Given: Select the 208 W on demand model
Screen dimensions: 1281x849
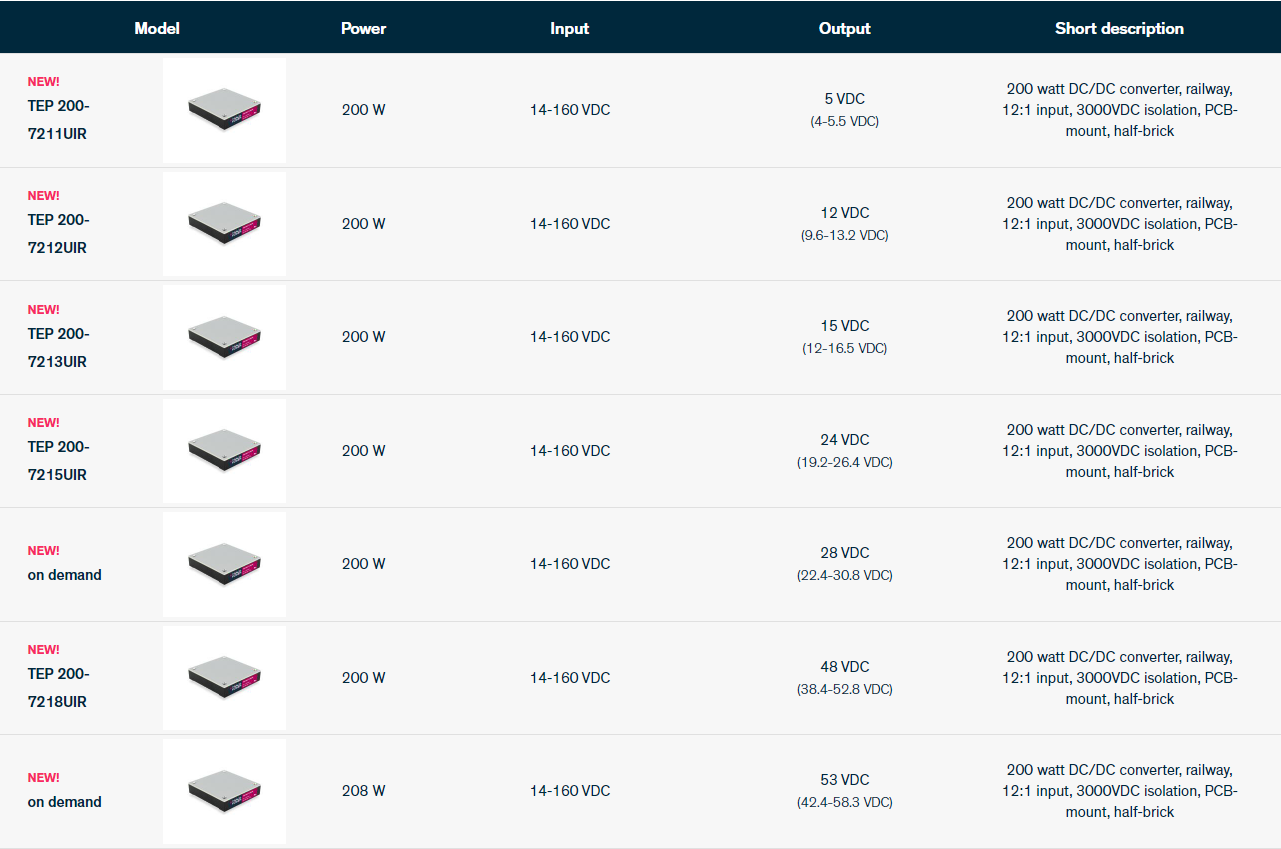Looking at the screenshot, I should (x=65, y=802).
